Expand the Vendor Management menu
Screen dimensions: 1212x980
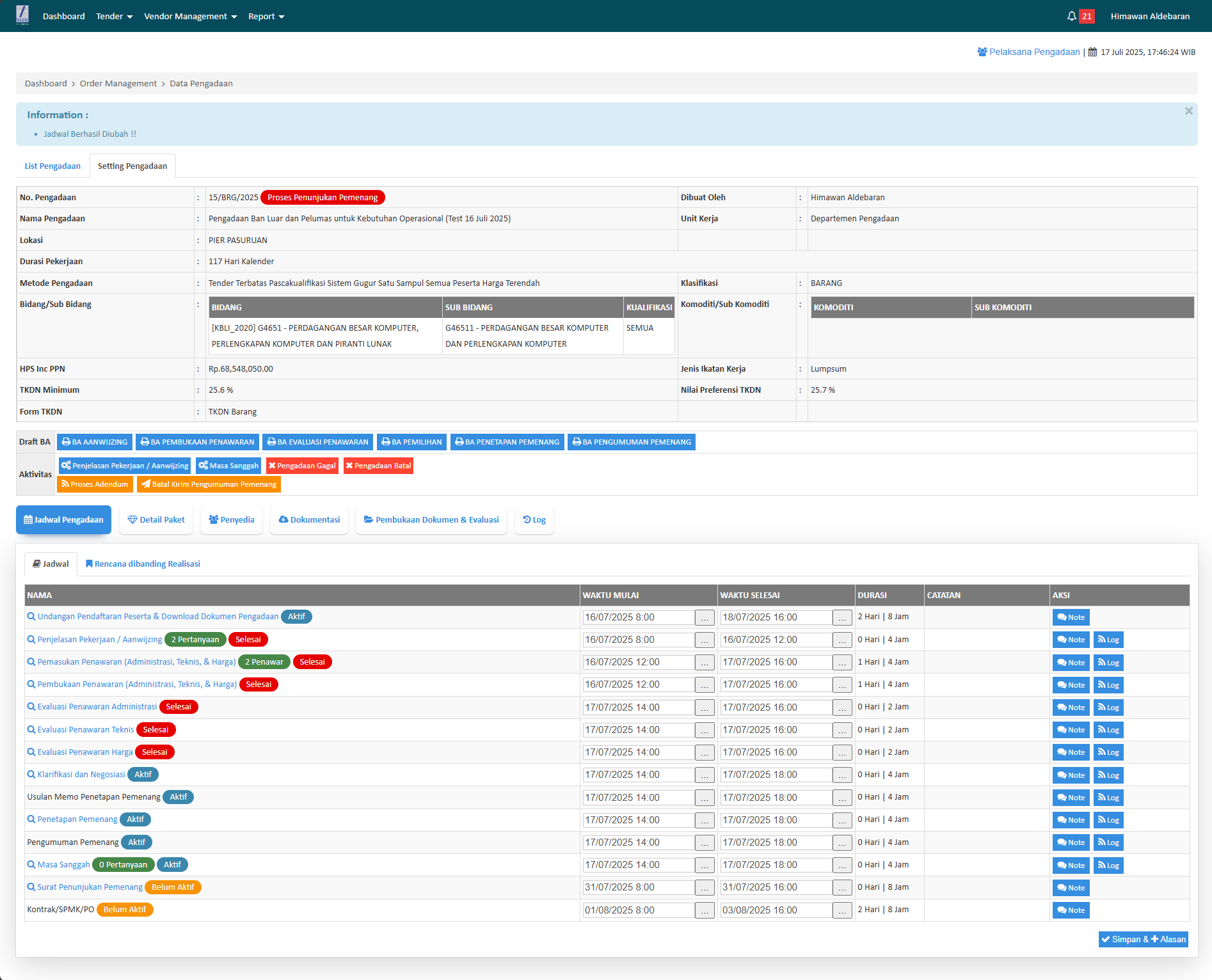pyautogui.click(x=190, y=16)
